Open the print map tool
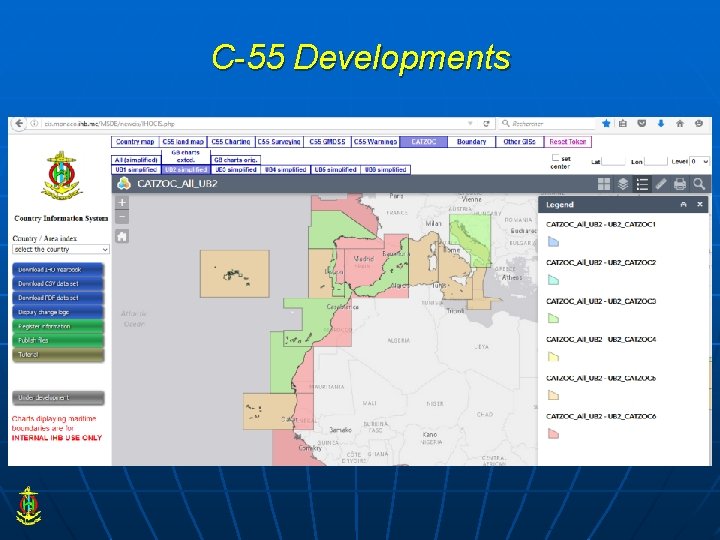720x540 pixels. click(x=680, y=184)
